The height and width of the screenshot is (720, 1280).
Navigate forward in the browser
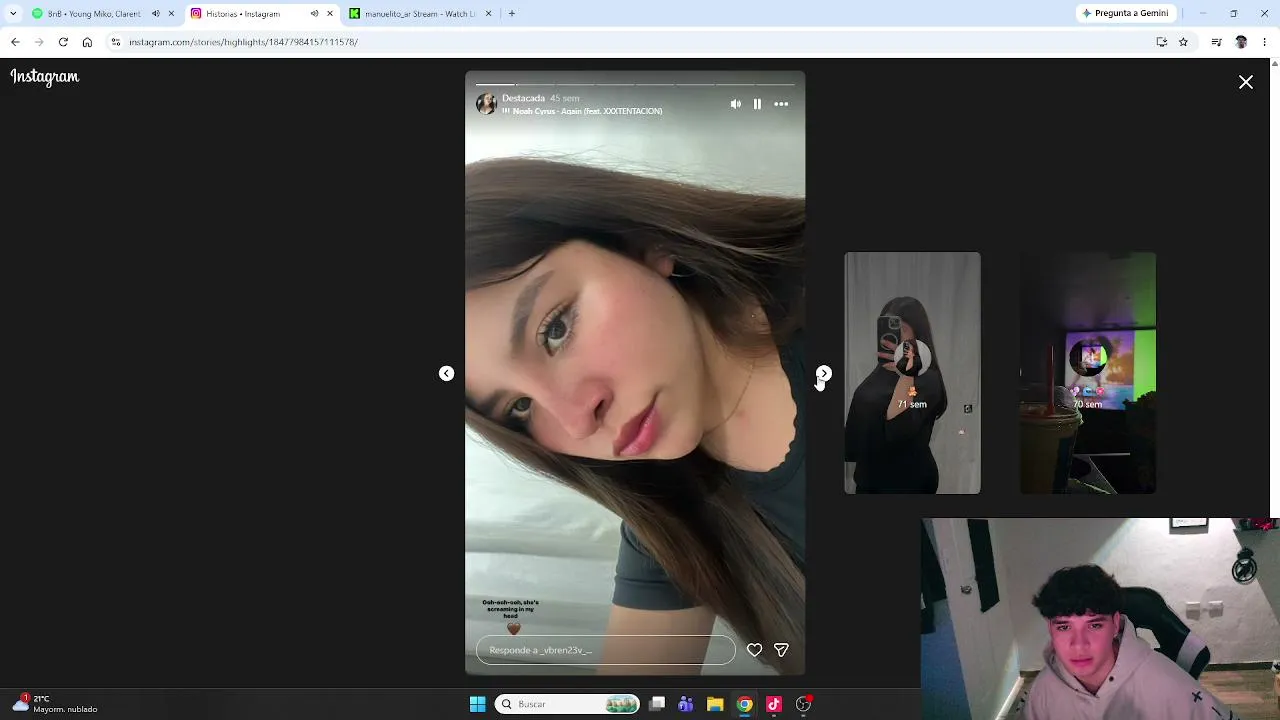pos(39,42)
